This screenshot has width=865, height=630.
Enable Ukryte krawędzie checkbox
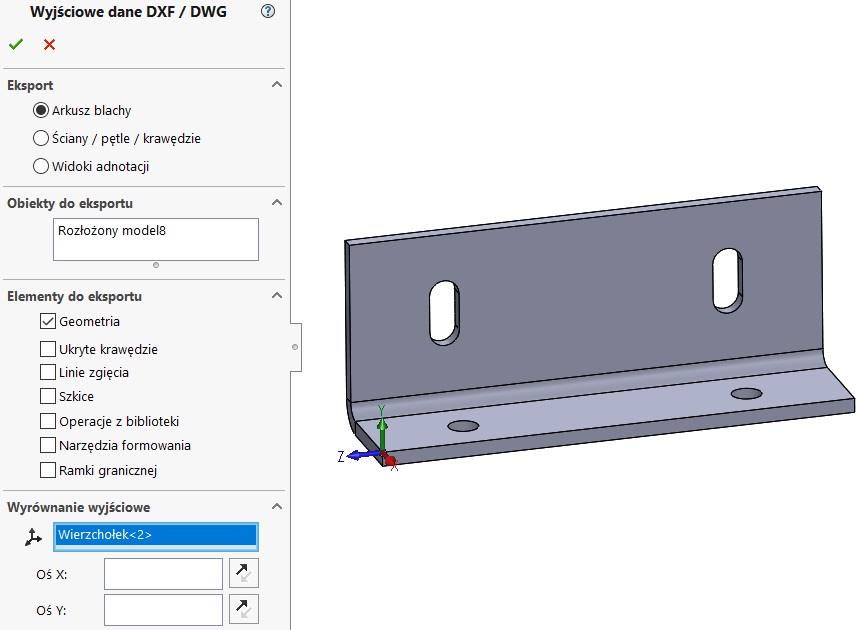click(x=48, y=349)
